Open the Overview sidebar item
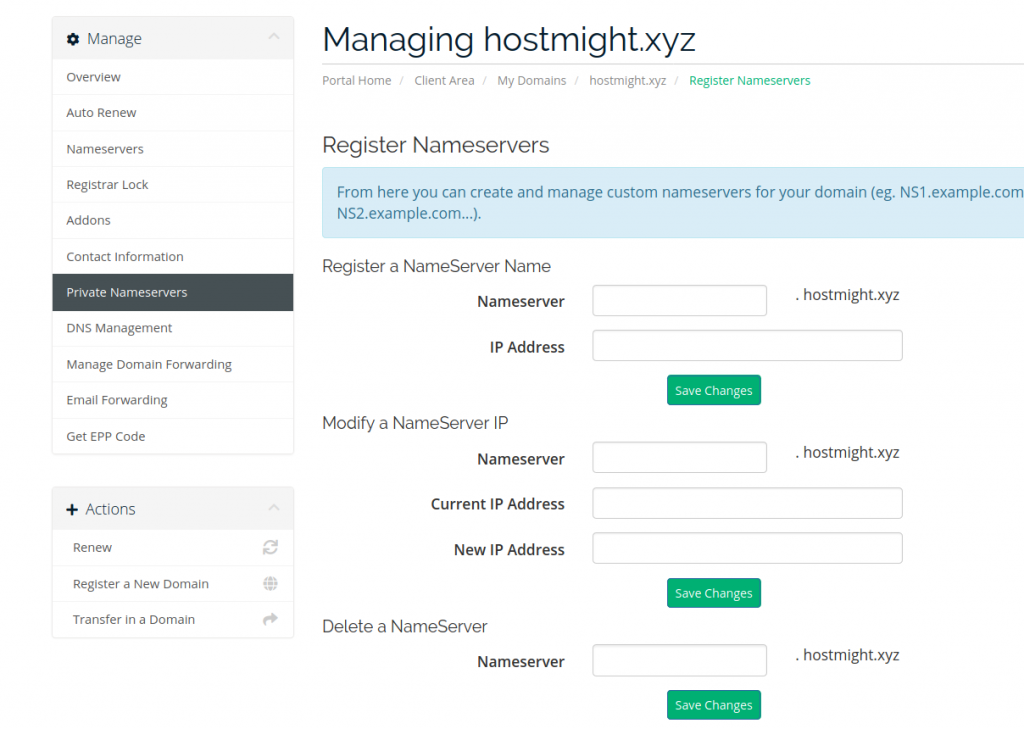 coord(172,77)
